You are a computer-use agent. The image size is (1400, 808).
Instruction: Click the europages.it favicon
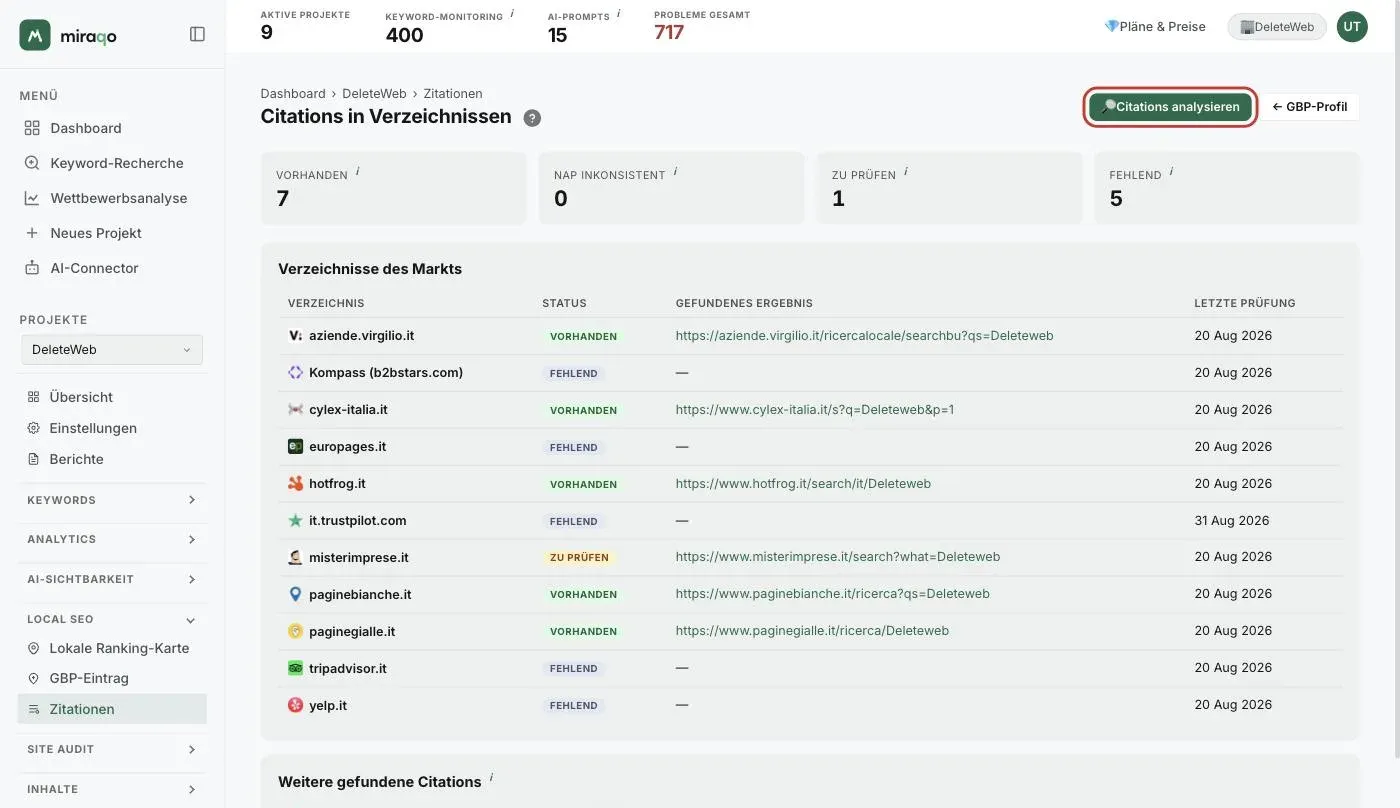click(295, 447)
